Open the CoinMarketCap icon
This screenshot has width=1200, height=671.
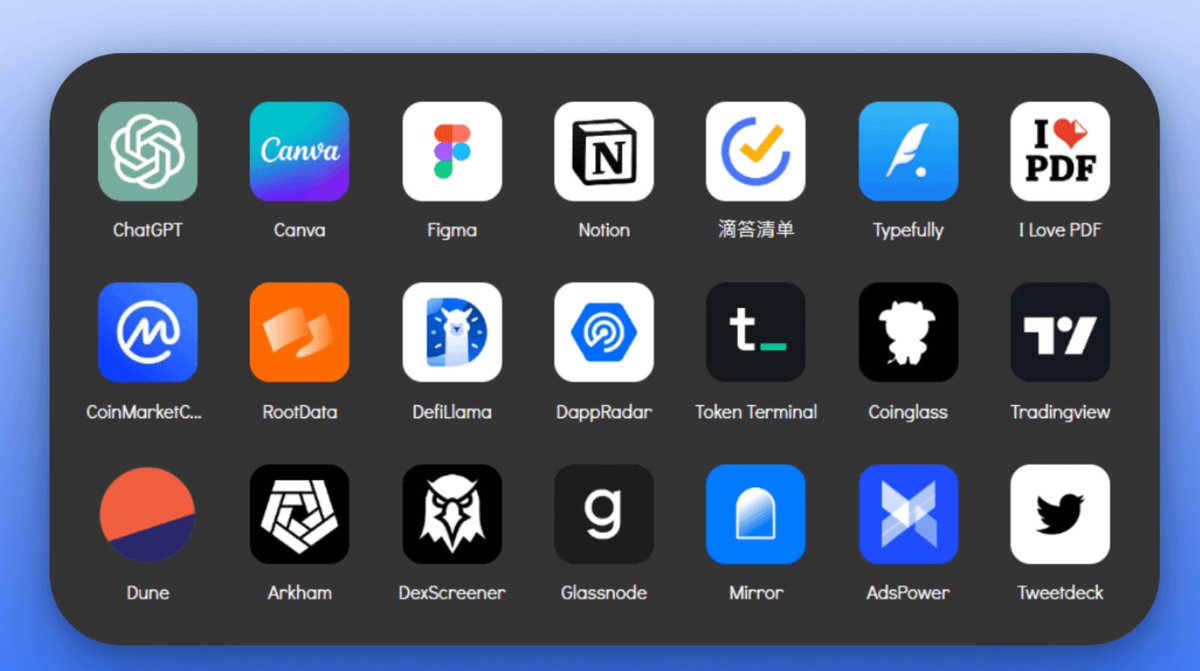tap(148, 332)
